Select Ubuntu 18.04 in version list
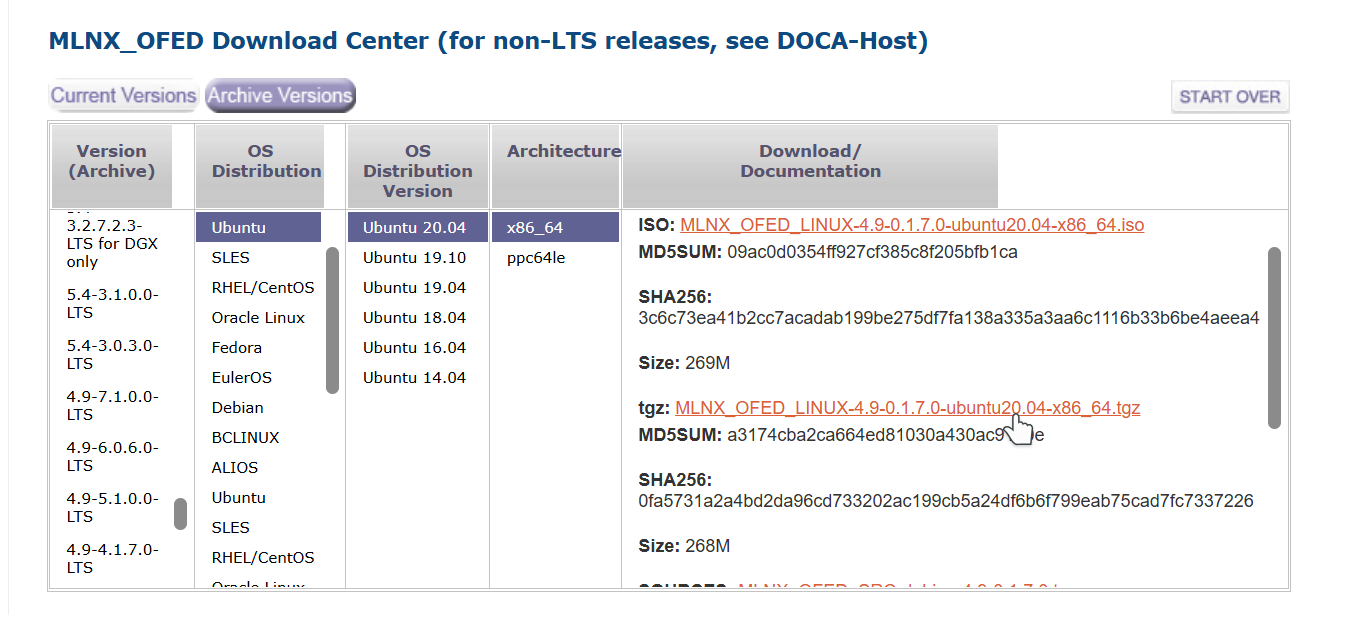This screenshot has height=641, width=1350. 414,318
